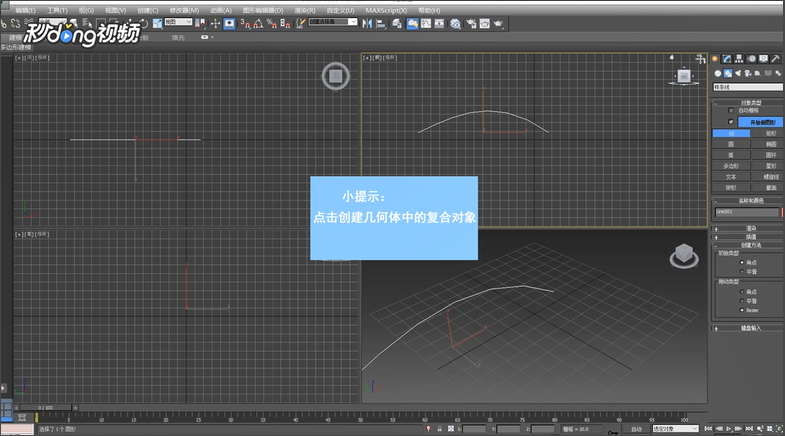
Task: Click the Align tool icon
Action: pos(381,23)
